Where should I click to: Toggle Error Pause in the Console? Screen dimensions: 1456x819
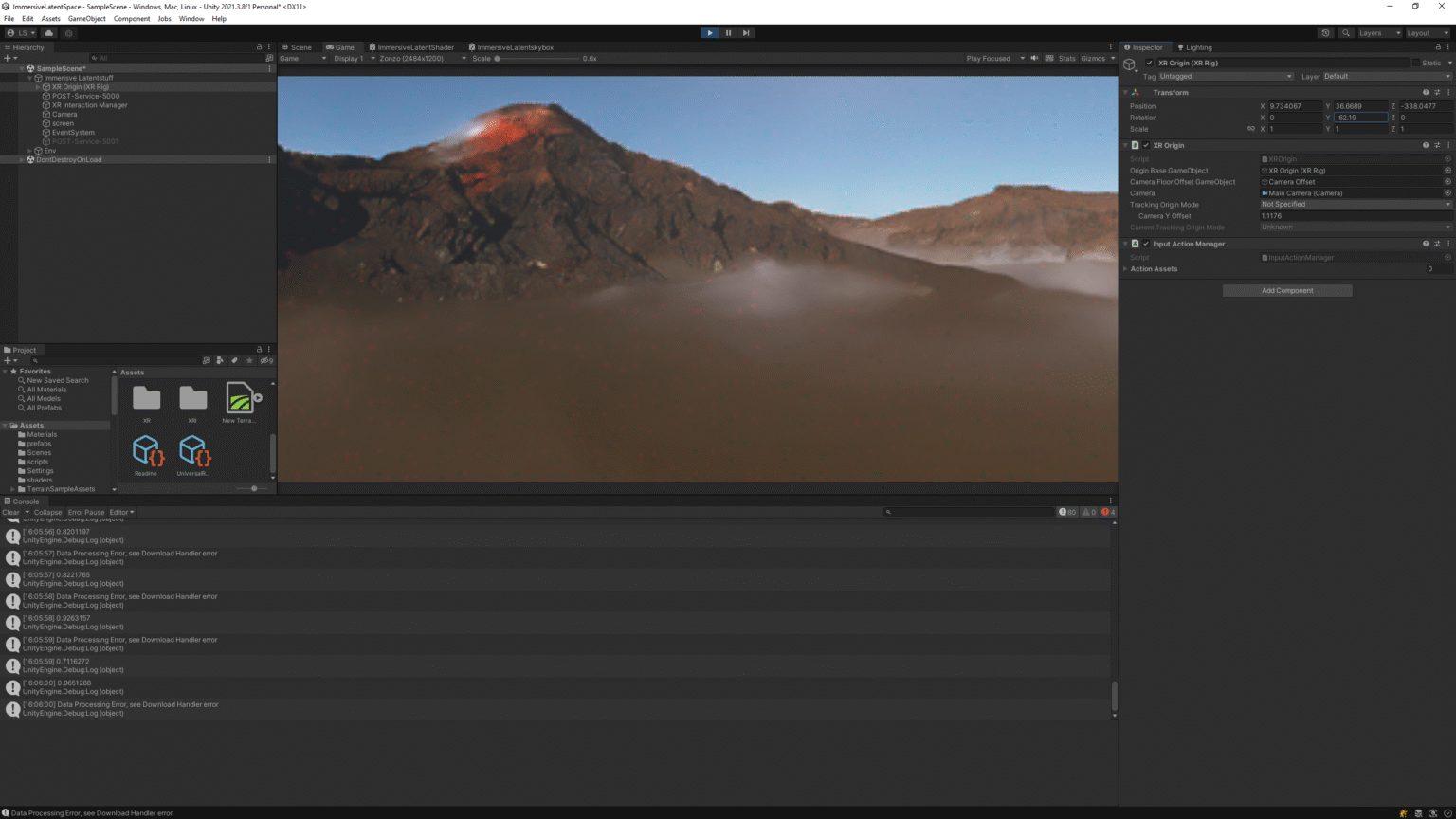click(86, 512)
